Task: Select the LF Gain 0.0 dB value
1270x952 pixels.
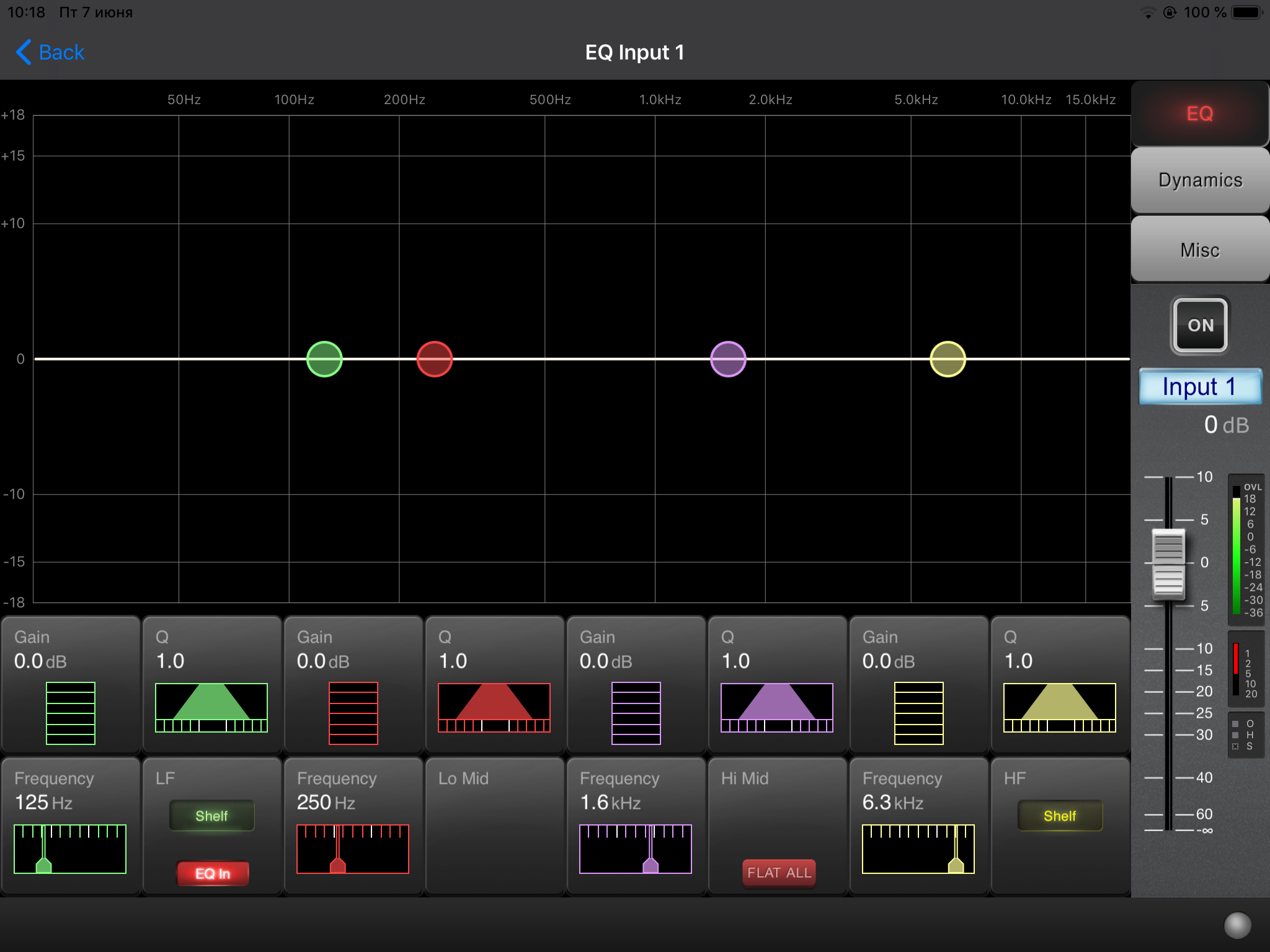Action: pos(40,661)
